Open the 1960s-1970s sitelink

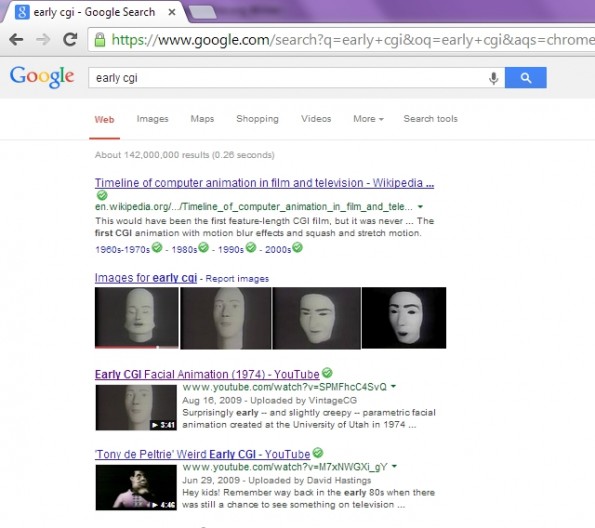[122, 249]
